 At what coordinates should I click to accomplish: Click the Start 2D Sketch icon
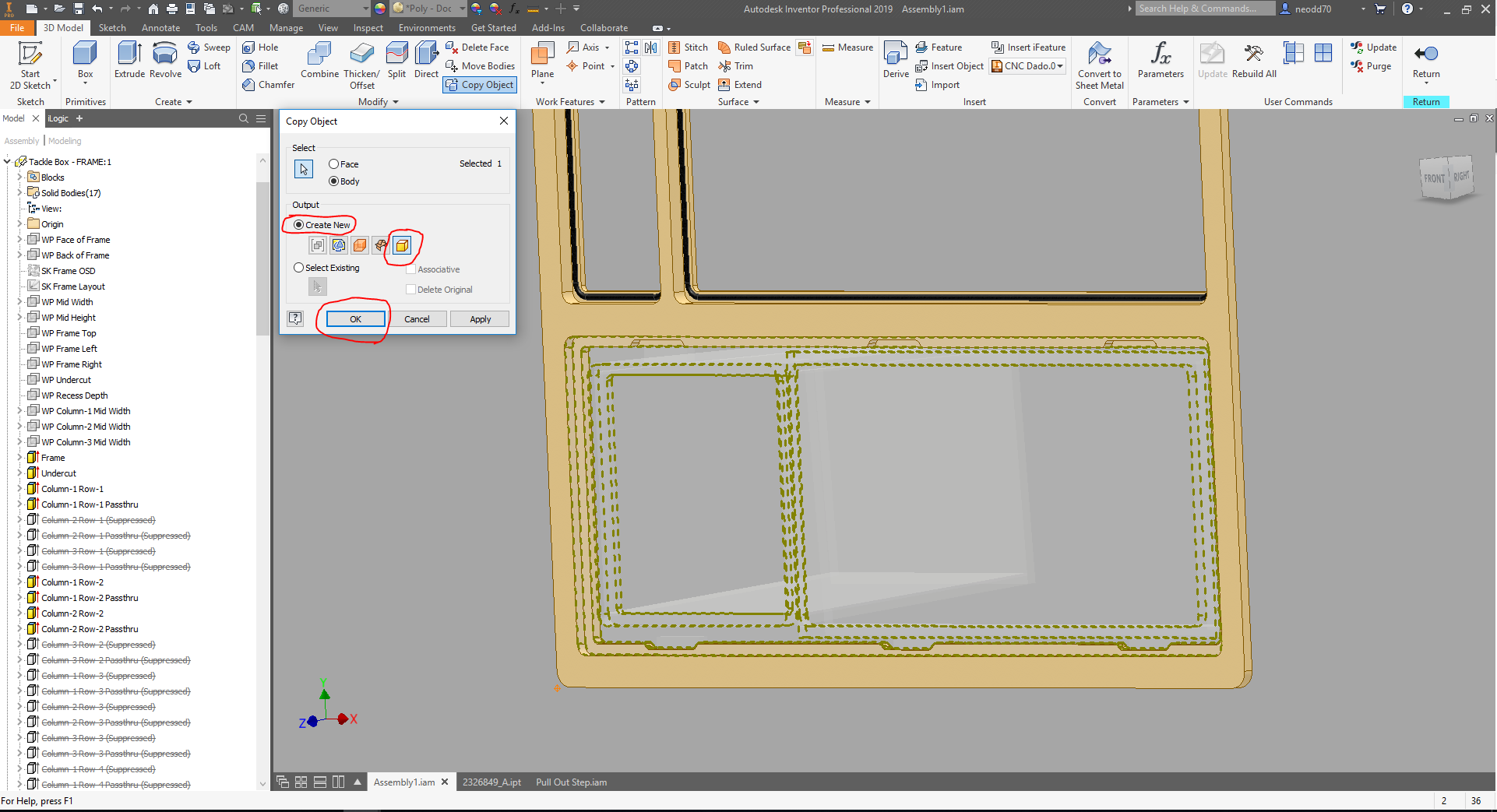(x=30, y=54)
